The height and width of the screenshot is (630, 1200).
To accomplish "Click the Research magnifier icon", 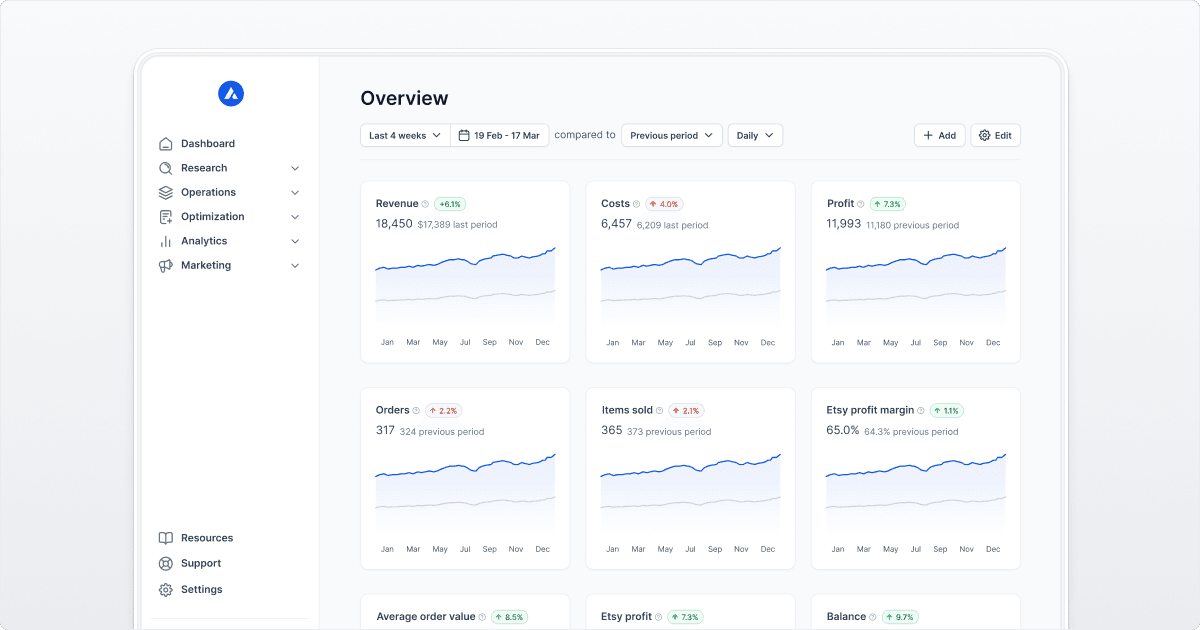I will 166,168.
